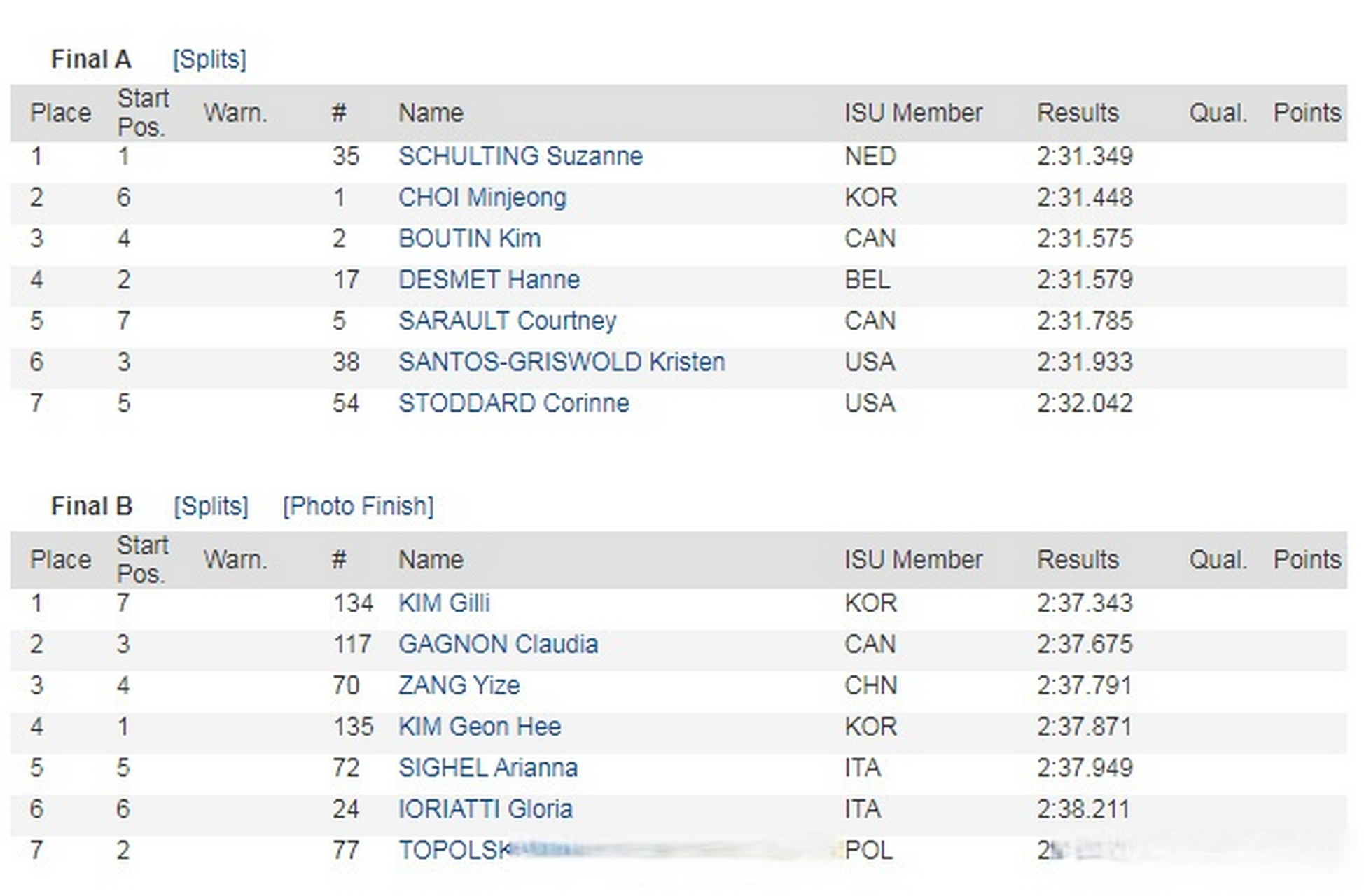Open DESMET Hanne's profile link
This screenshot has height=896, width=1364.
tap(489, 280)
